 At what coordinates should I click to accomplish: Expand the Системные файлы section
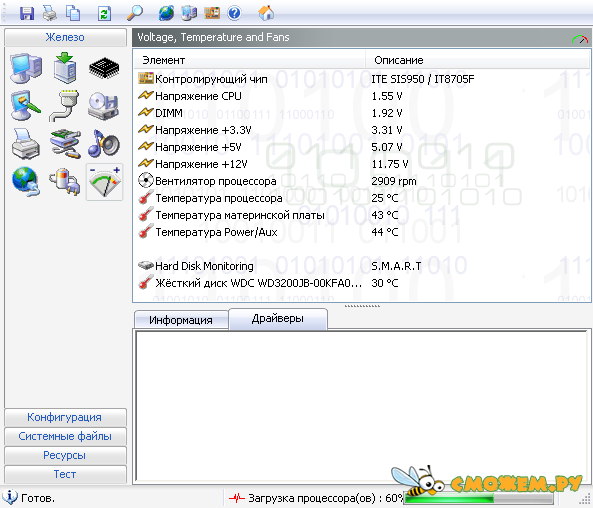tap(65, 436)
